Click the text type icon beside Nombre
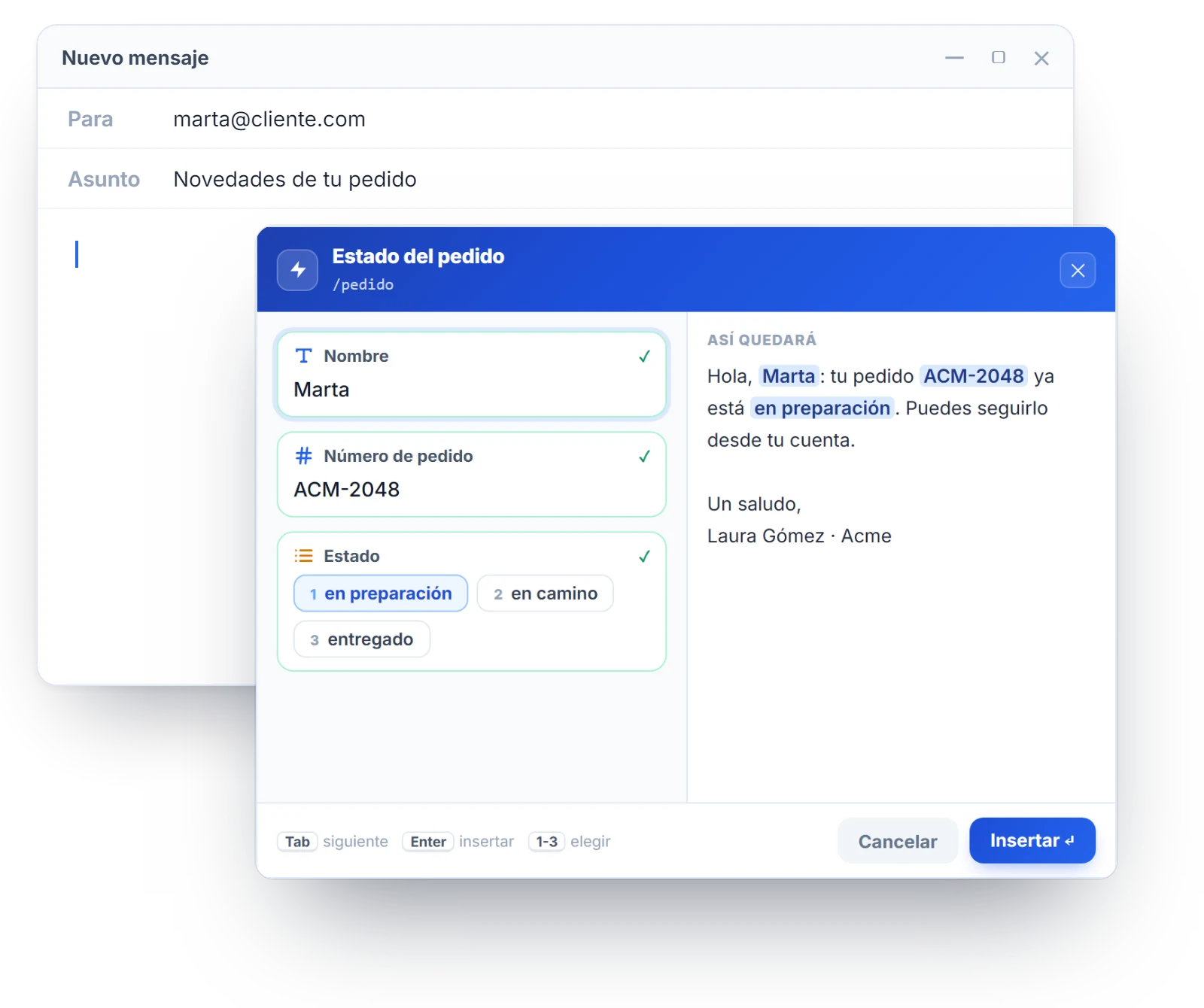This screenshot has height=1008, width=1204. 303,356
